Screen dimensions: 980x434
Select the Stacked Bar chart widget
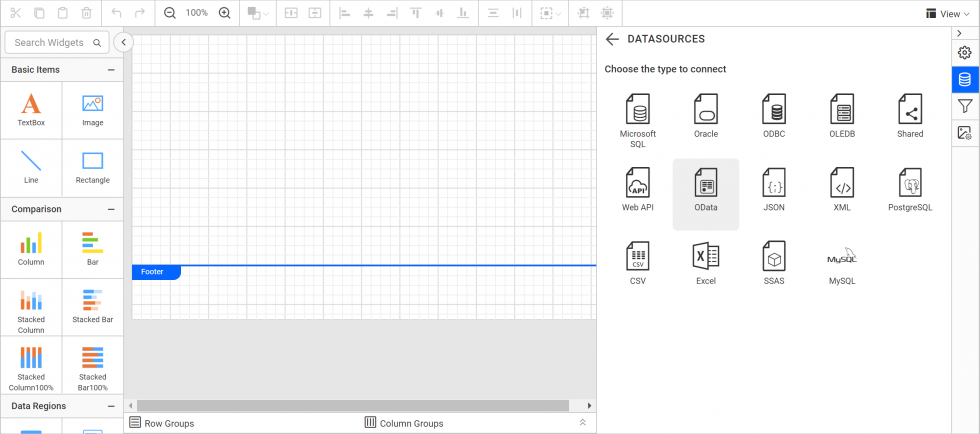pyautogui.click(x=92, y=307)
